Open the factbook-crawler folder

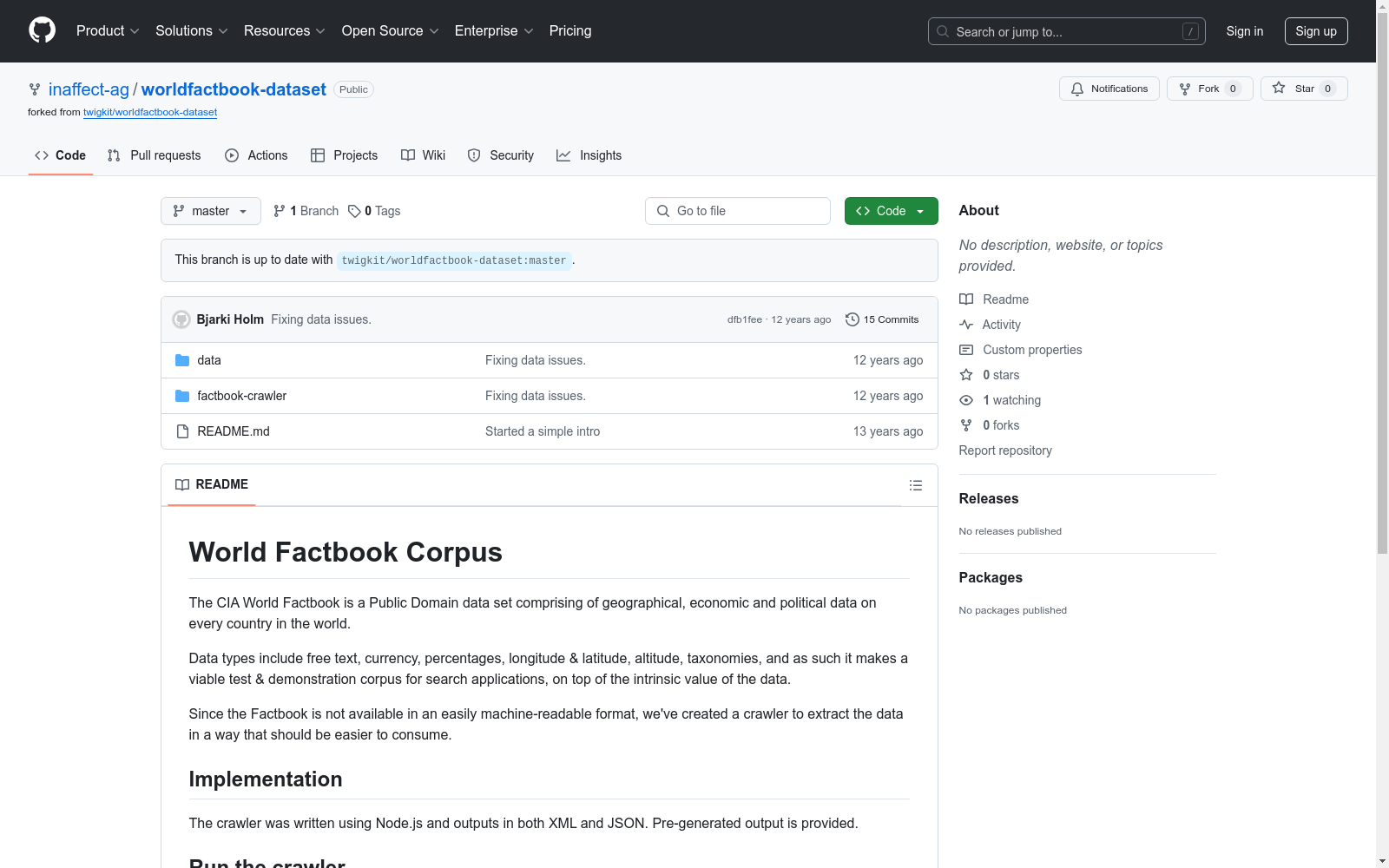tap(242, 396)
